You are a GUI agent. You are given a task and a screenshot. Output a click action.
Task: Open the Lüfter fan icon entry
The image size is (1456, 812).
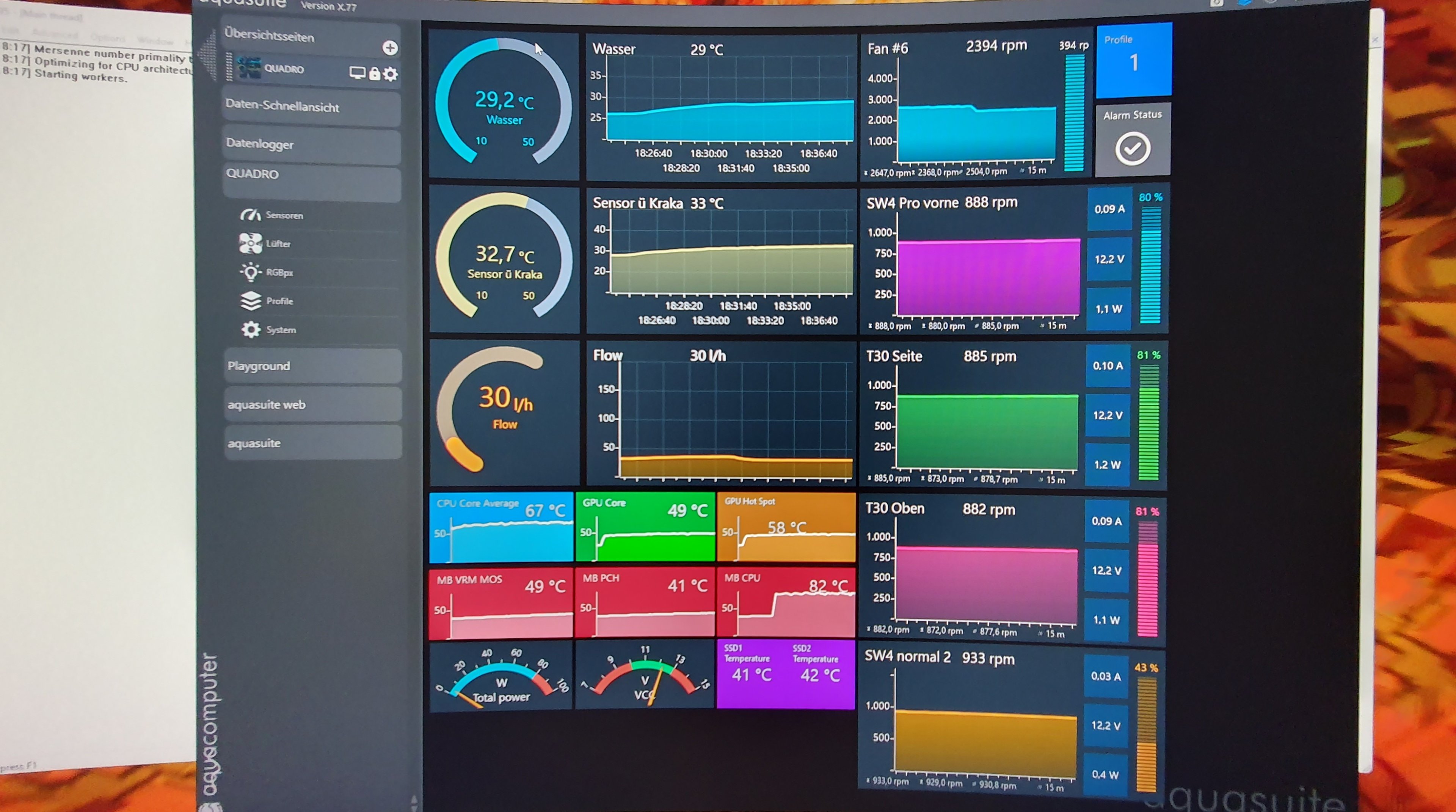point(250,243)
